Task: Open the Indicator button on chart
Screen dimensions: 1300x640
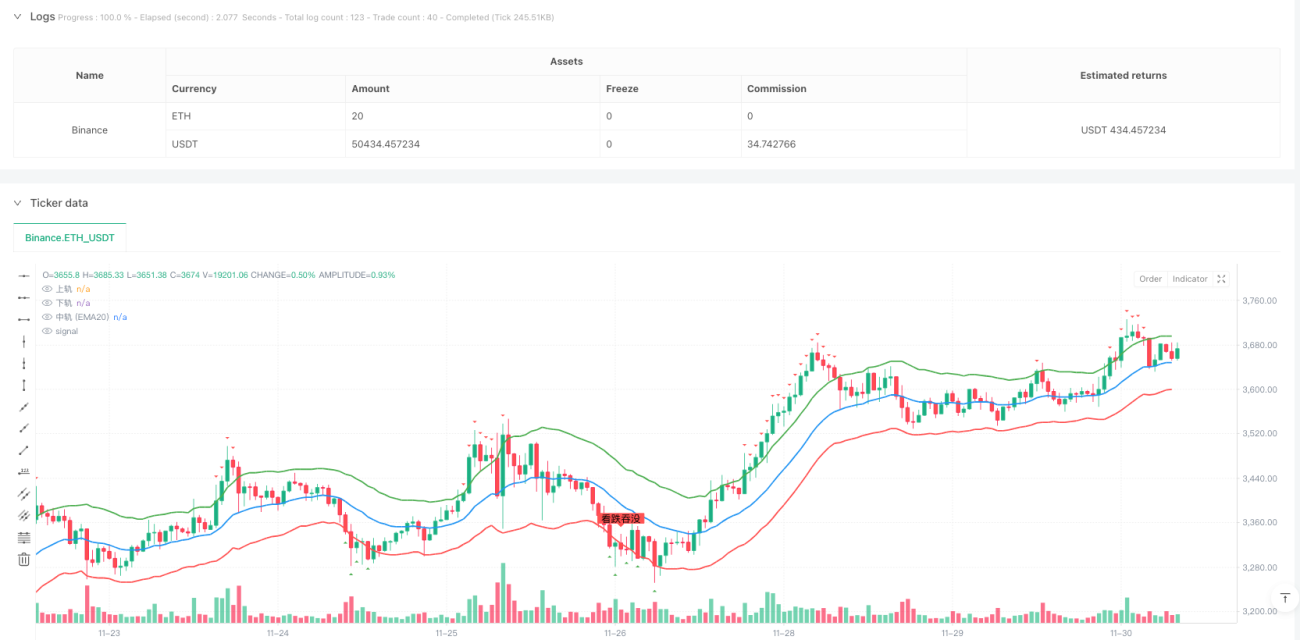Action: 1190,279
